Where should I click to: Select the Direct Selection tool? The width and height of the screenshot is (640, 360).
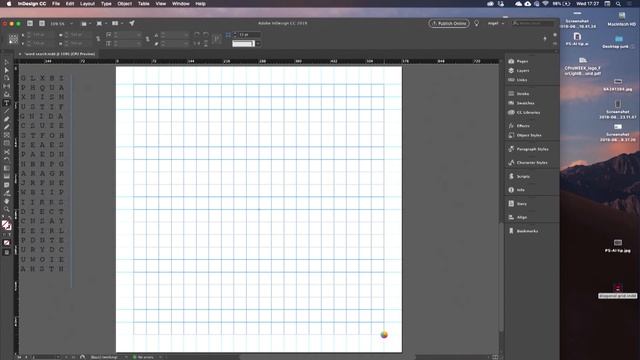click(6, 70)
